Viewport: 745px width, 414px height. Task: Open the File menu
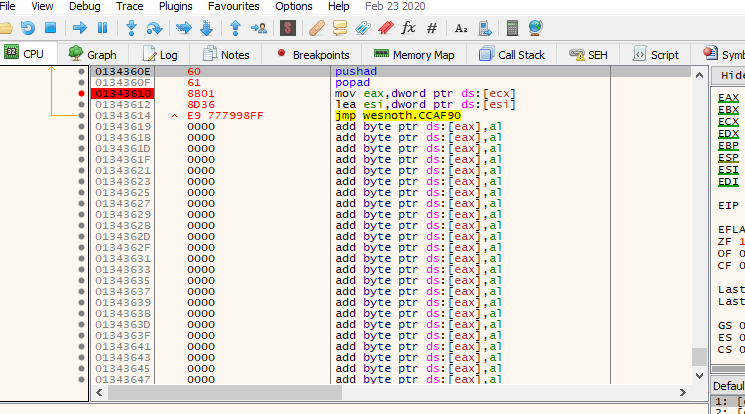point(8,6)
